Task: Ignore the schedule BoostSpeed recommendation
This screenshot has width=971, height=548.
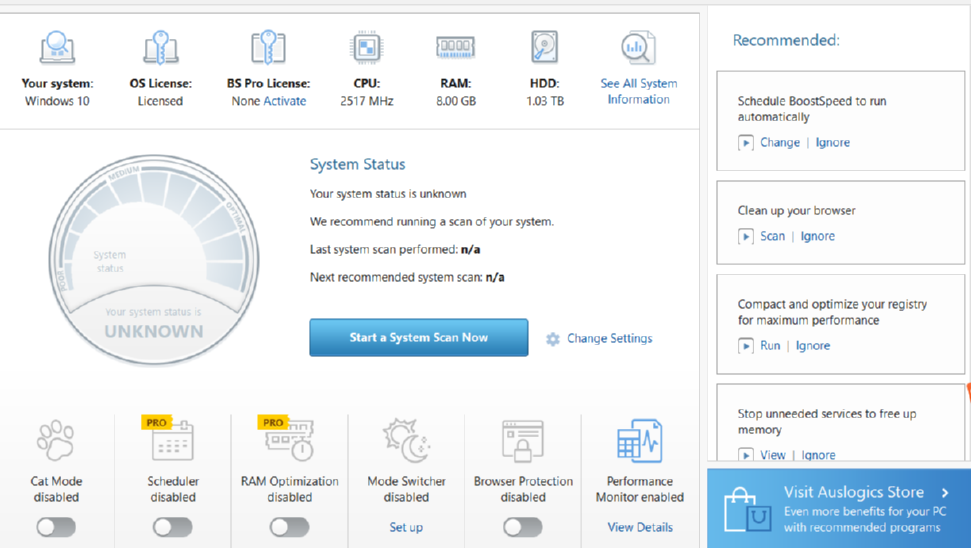Action: click(832, 142)
